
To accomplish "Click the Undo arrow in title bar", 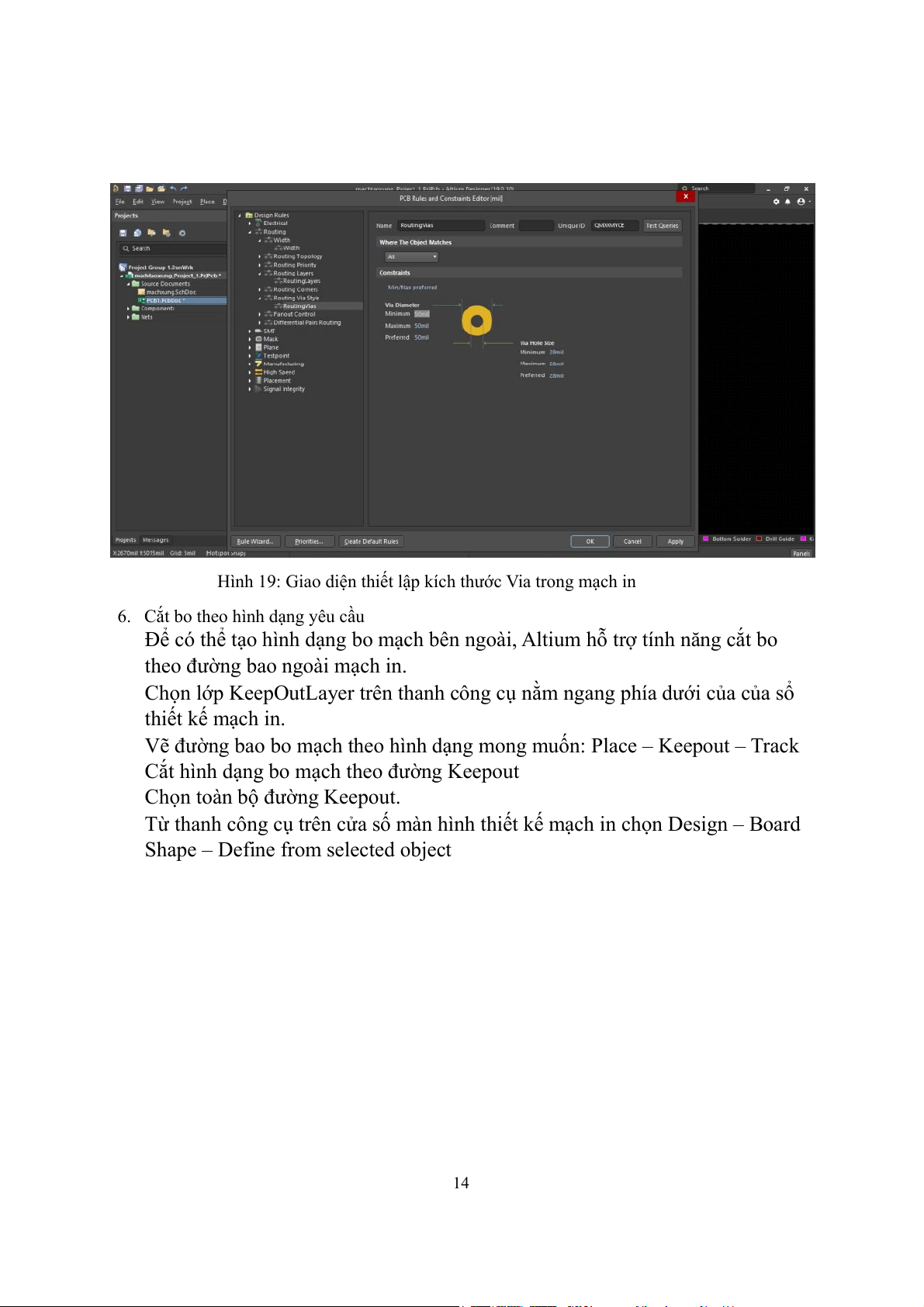I will pyautogui.click(x=173, y=188).
